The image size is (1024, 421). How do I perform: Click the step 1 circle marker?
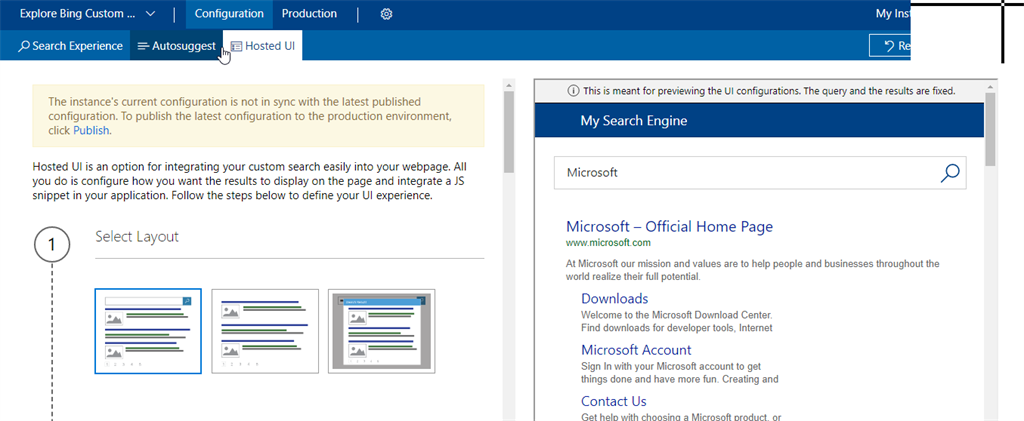pyautogui.click(x=52, y=245)
